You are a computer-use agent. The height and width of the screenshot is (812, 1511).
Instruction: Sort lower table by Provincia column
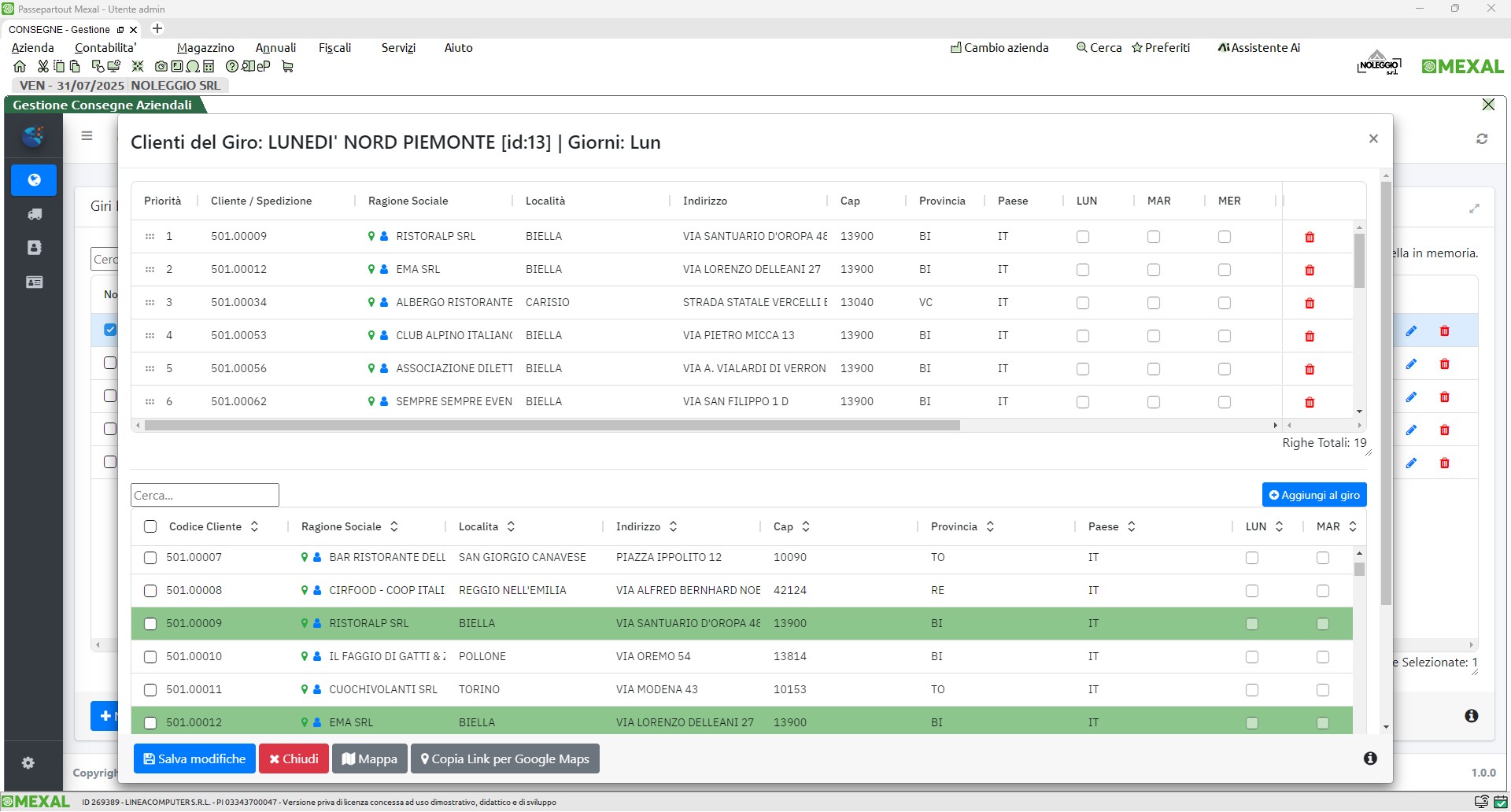coord(990,526)
